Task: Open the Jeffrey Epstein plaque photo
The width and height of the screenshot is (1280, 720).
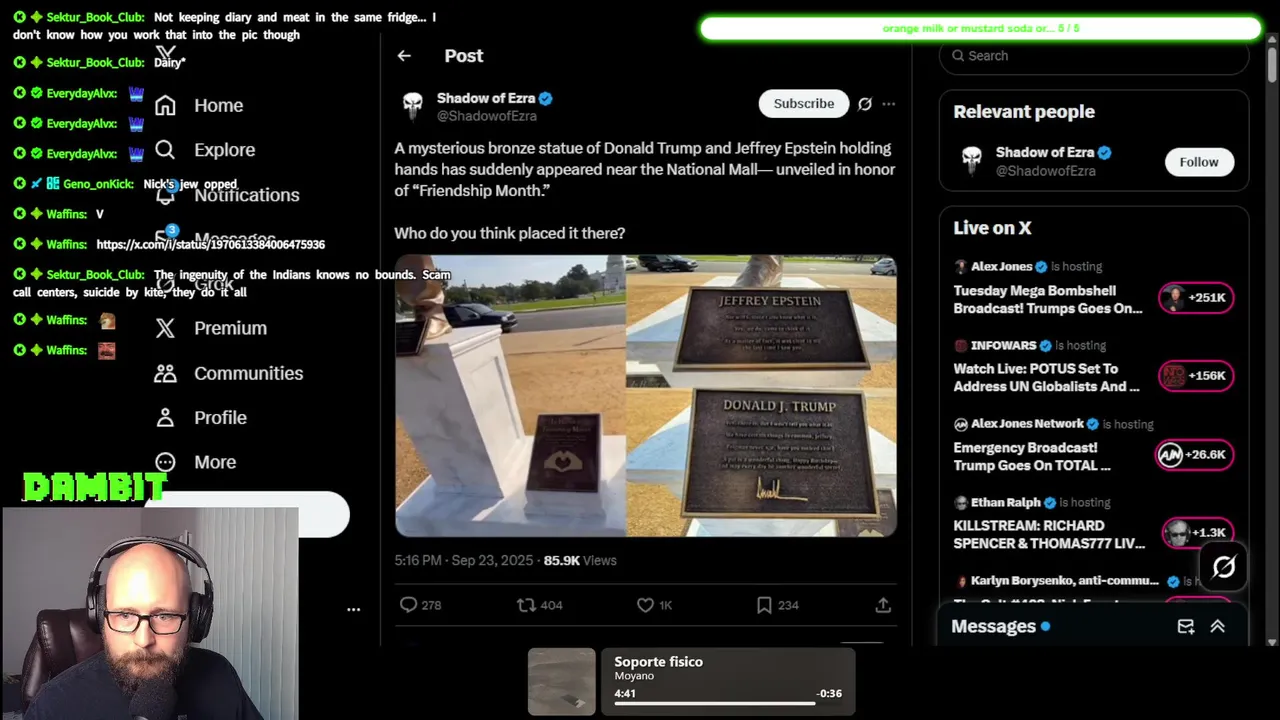Action: (762, 320)
